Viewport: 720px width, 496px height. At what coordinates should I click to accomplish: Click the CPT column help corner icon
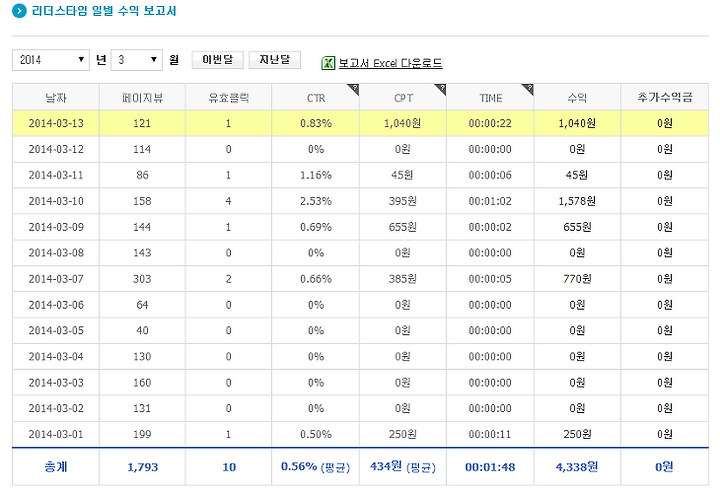coord(440,90)
